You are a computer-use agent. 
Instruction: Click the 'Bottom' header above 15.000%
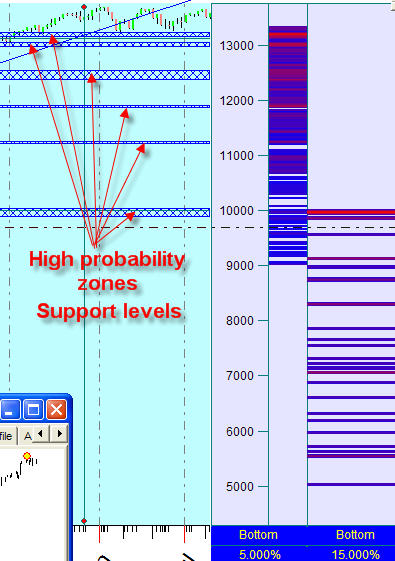click(x=355, y=535)
